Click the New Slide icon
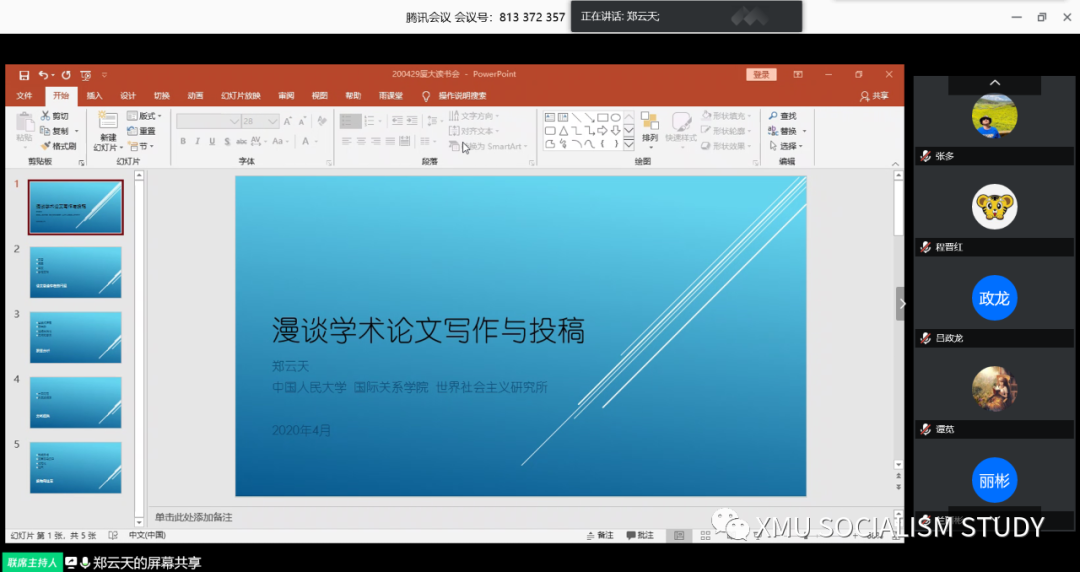This screenshot has width=1080, height=572. tap(106, 123)
